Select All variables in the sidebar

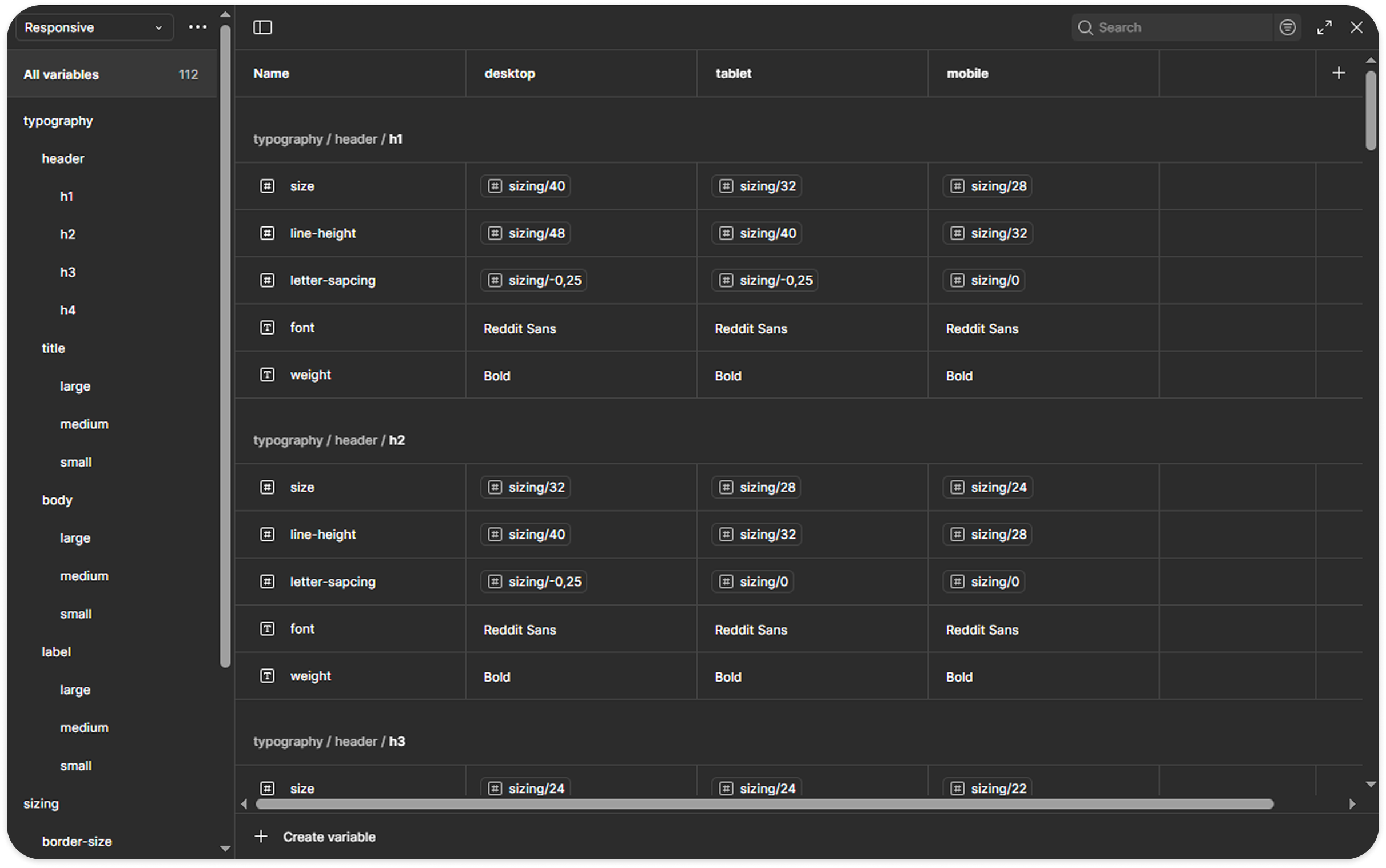[x=61, y=74]
